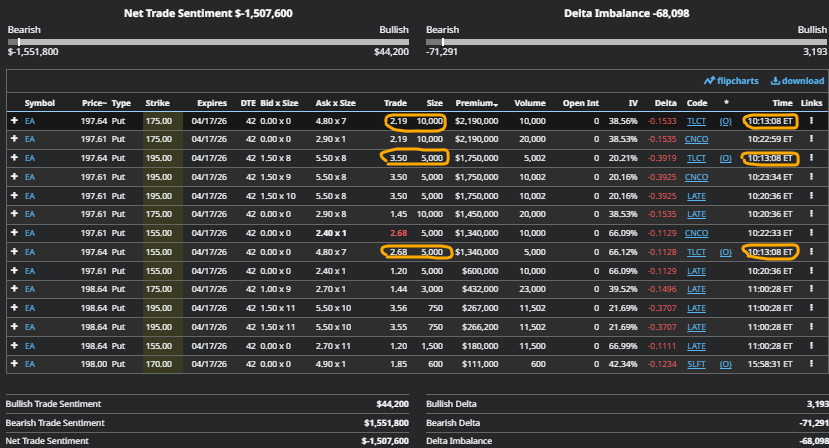
Task: Click CNCO code in the 10:22:59 ET row
Action: tap(696, 139)
